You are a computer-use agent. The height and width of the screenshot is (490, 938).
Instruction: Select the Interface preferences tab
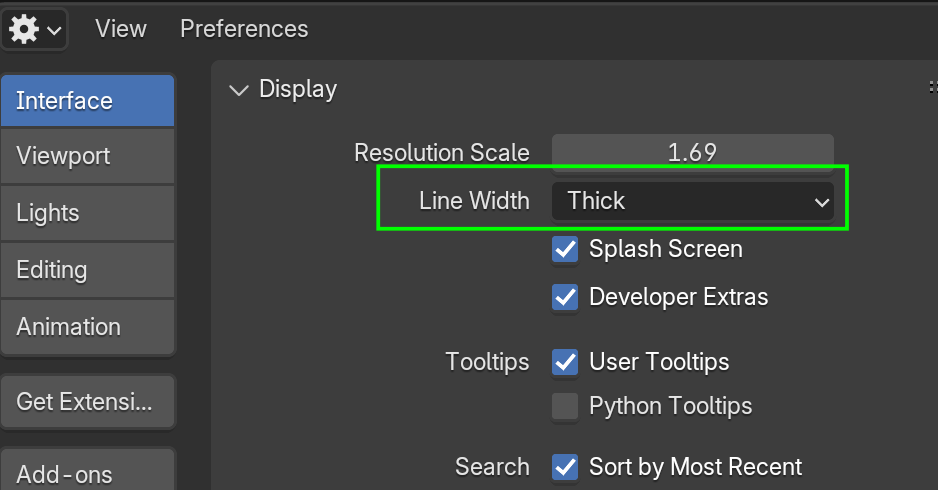coord(87,101)
